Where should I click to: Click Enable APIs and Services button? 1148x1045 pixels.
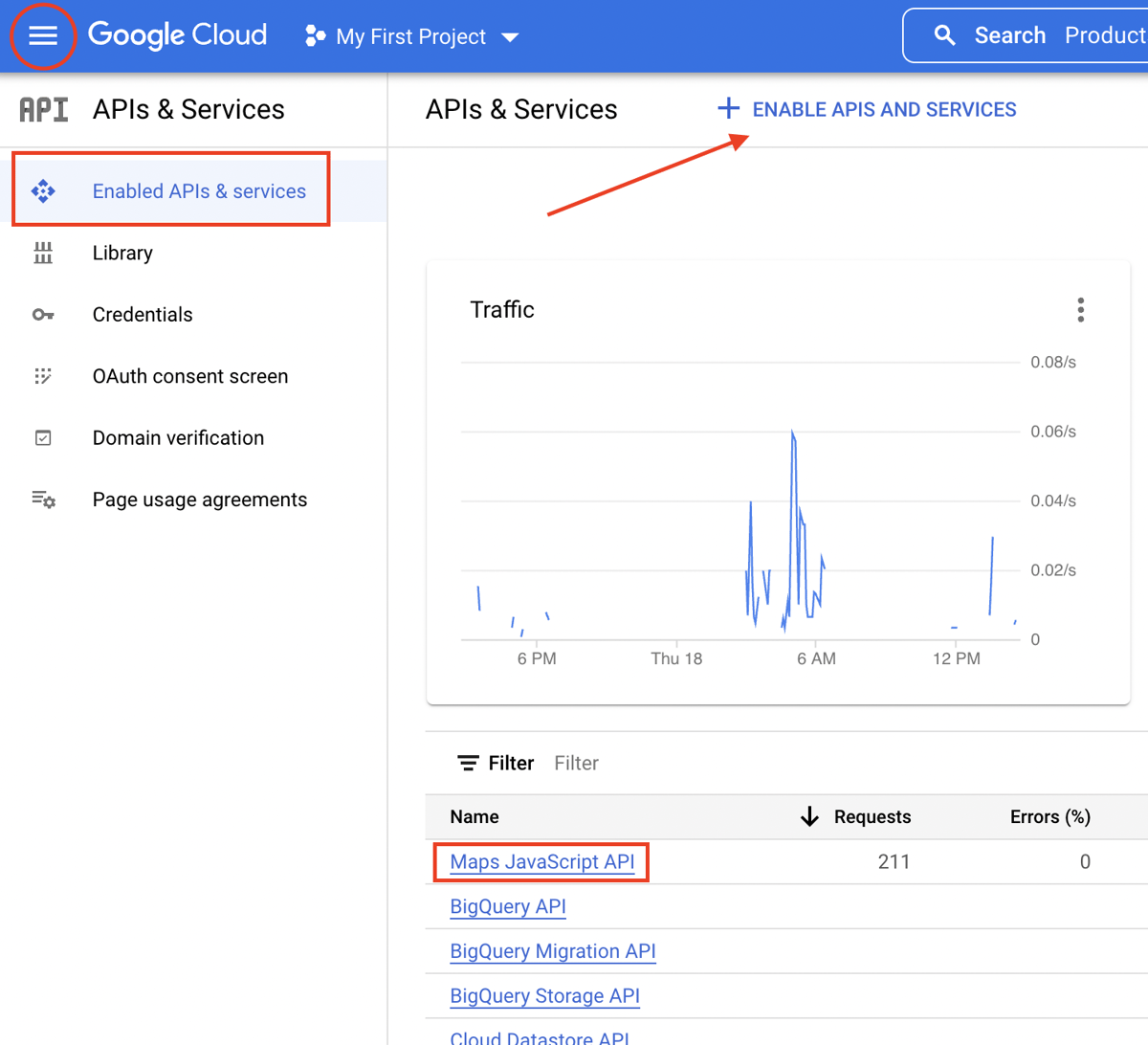click(867, 110)
